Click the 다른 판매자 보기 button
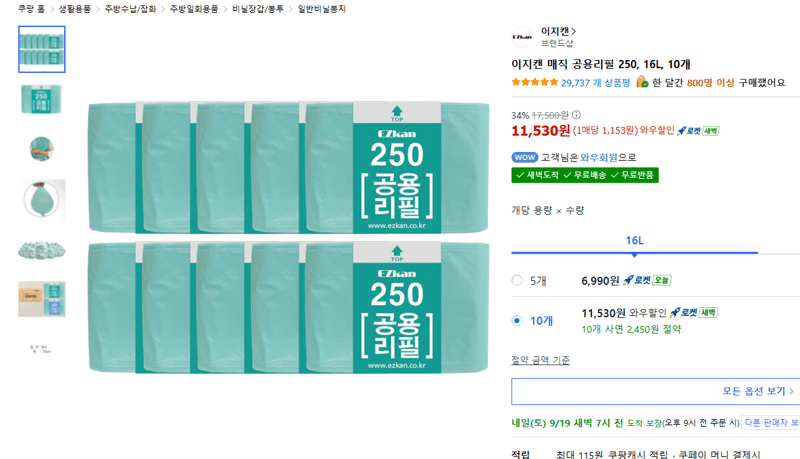Image resolution: width=800 pixels, height=459 pixels. click(770, 423)
